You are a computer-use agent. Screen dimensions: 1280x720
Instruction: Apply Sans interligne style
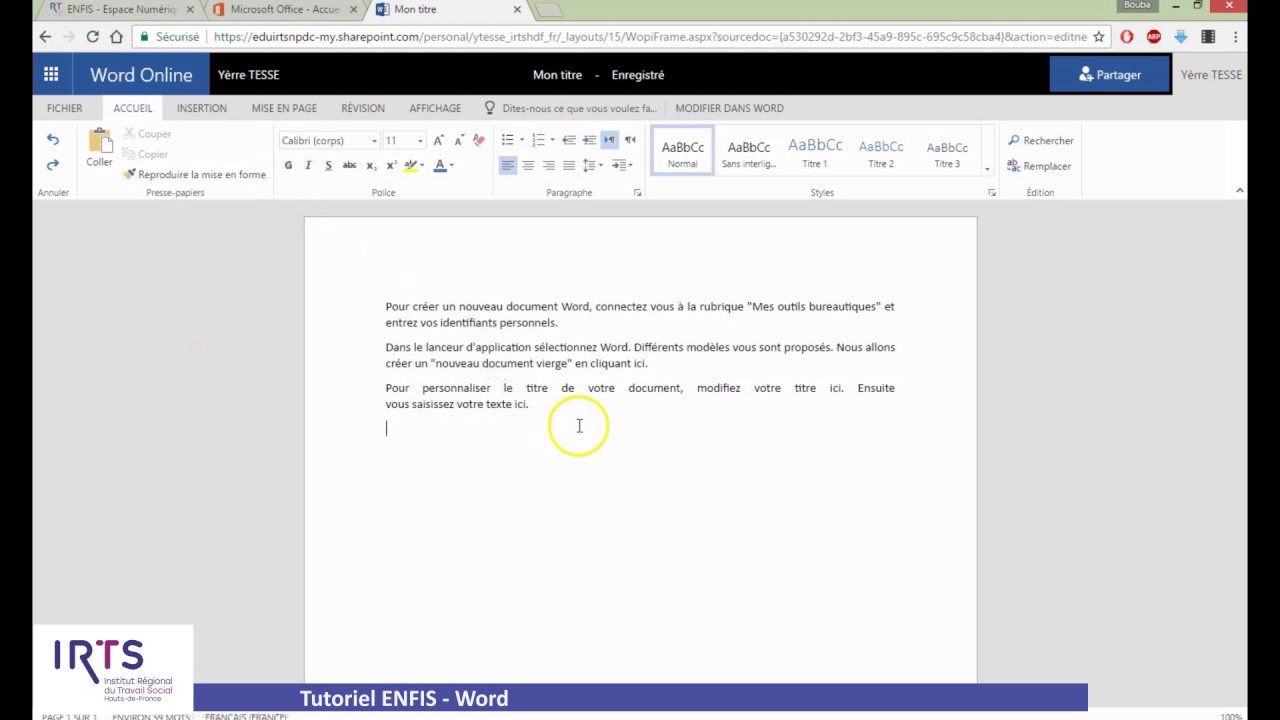749,152
